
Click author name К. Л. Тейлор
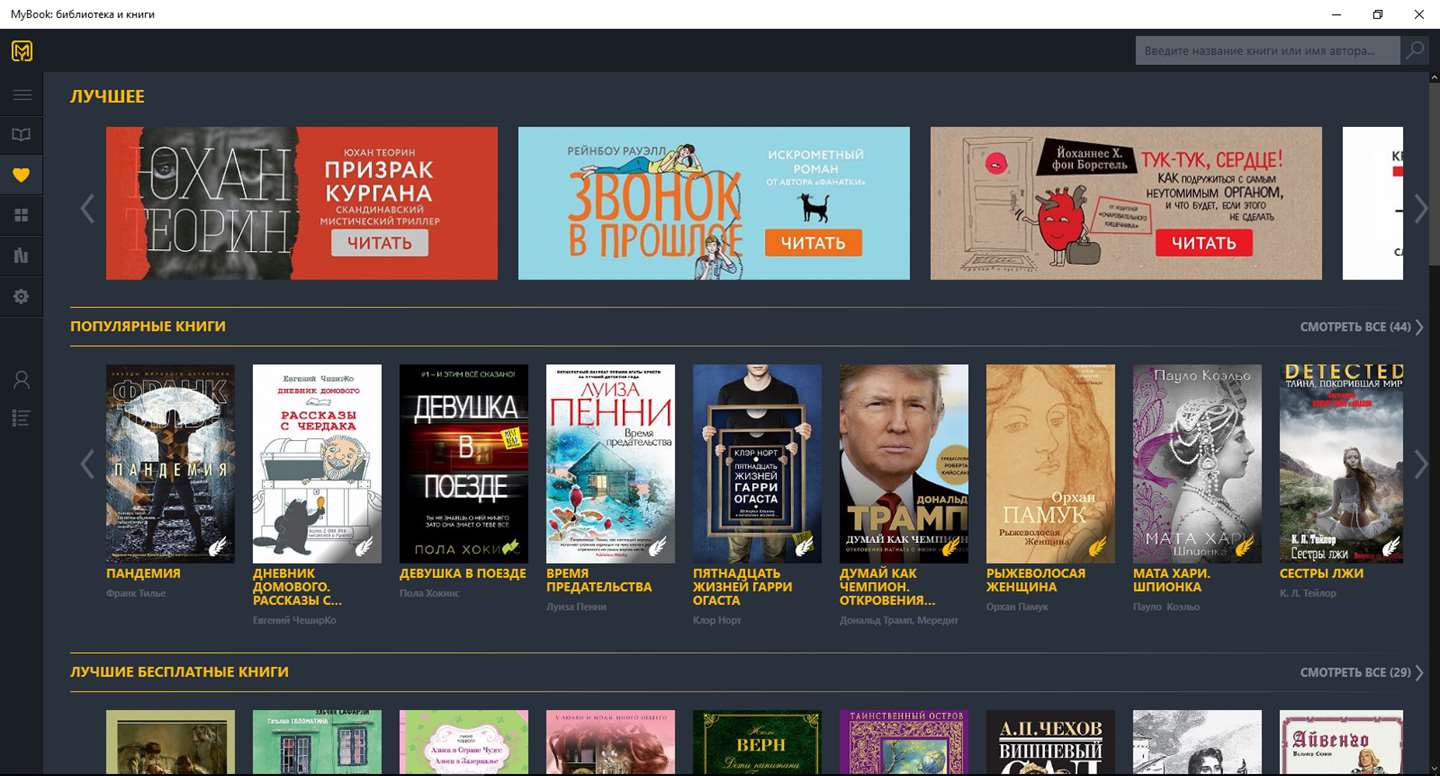coord(1309,594)
